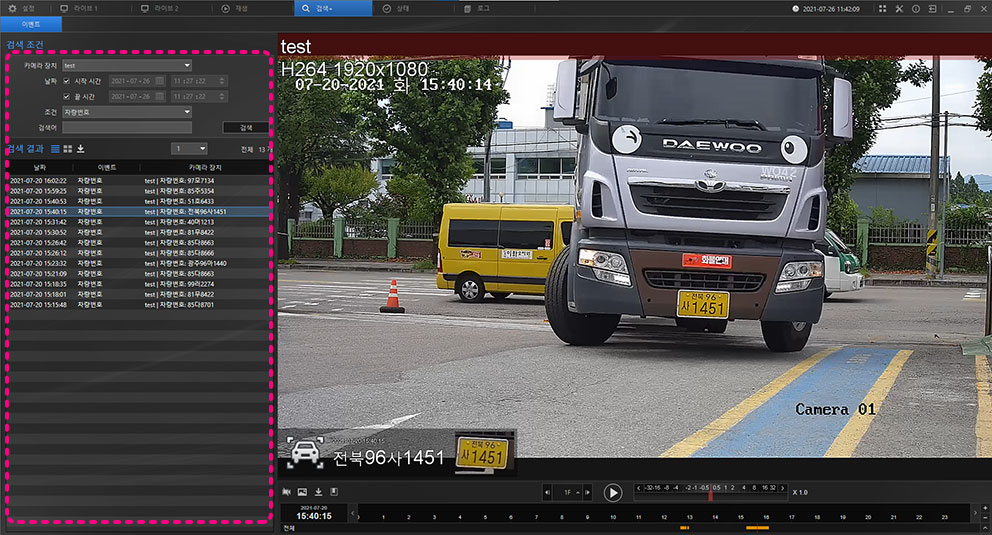Download search results with export icon

click(x=80, y=149)
